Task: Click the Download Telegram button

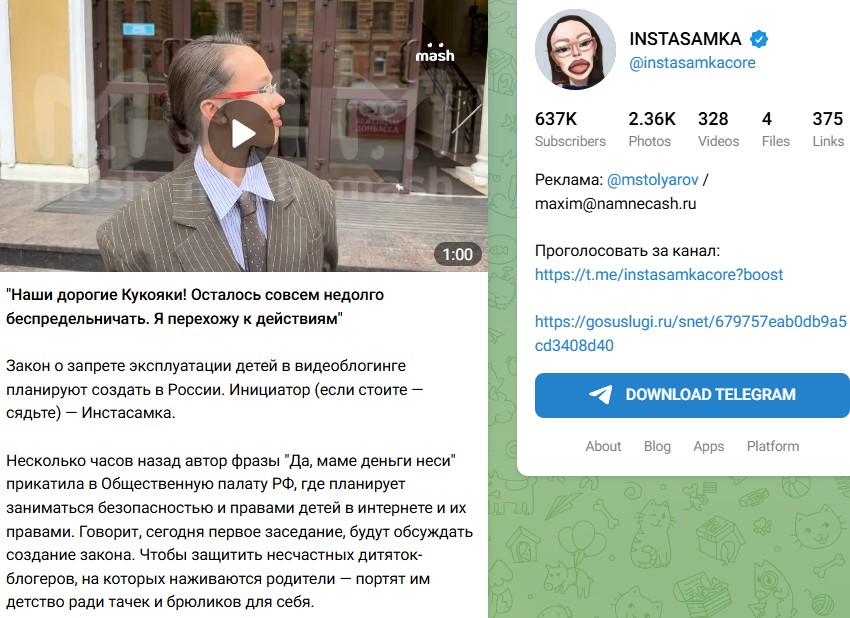Action: 692,395
